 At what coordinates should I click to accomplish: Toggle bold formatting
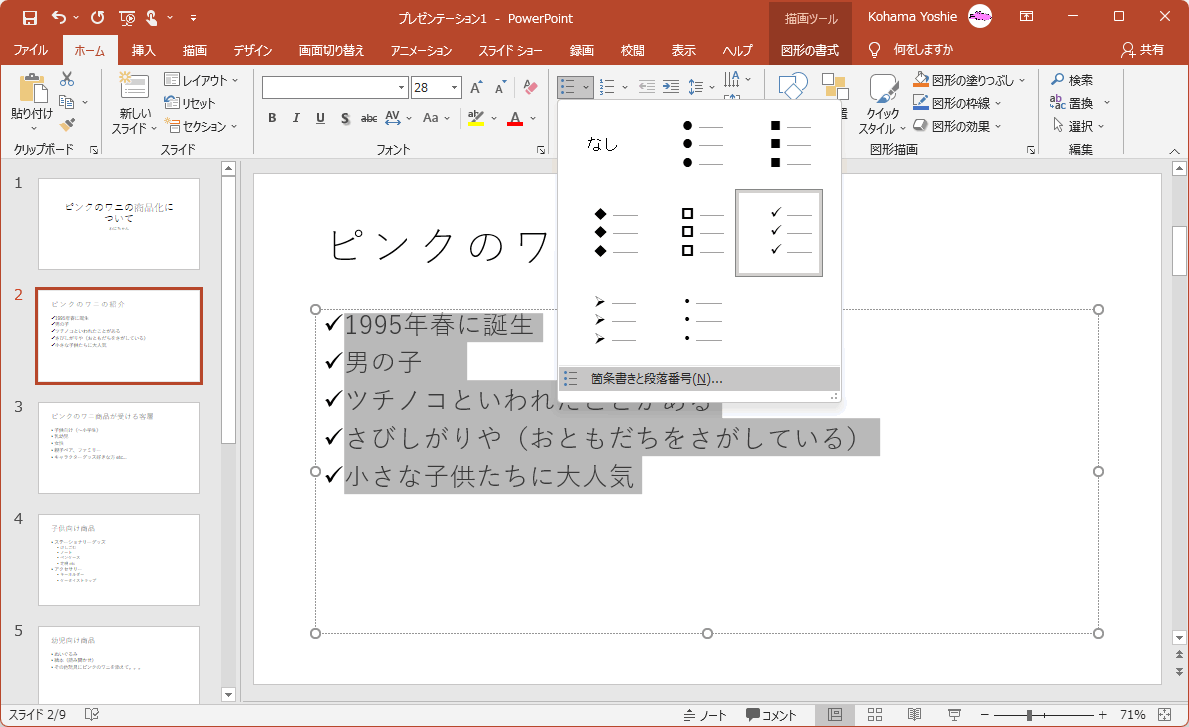coord(271,118)
